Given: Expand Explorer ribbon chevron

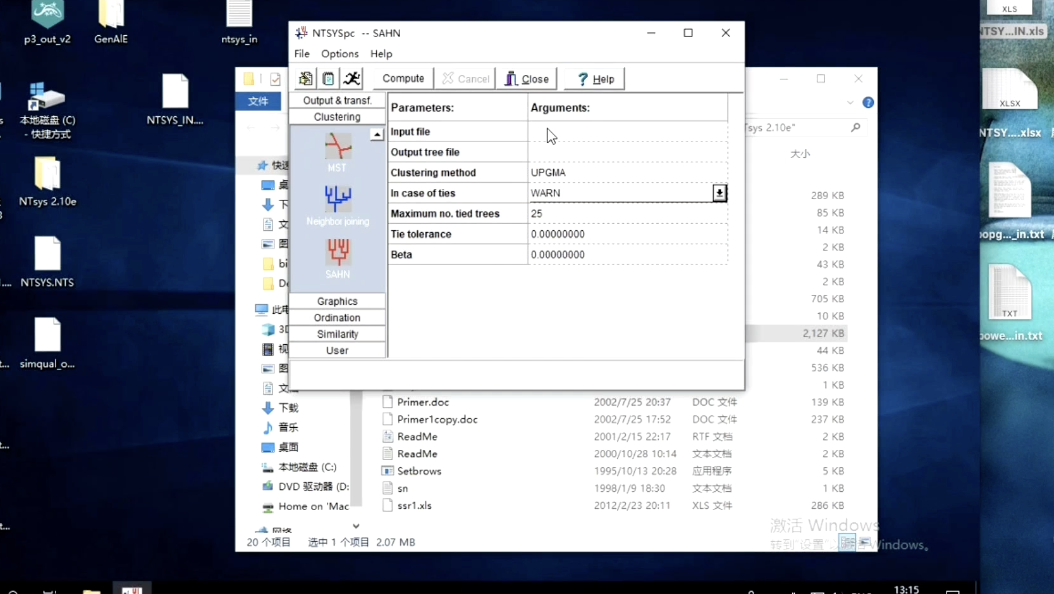Looking at the screenshot, I should [x=850, y=103].
